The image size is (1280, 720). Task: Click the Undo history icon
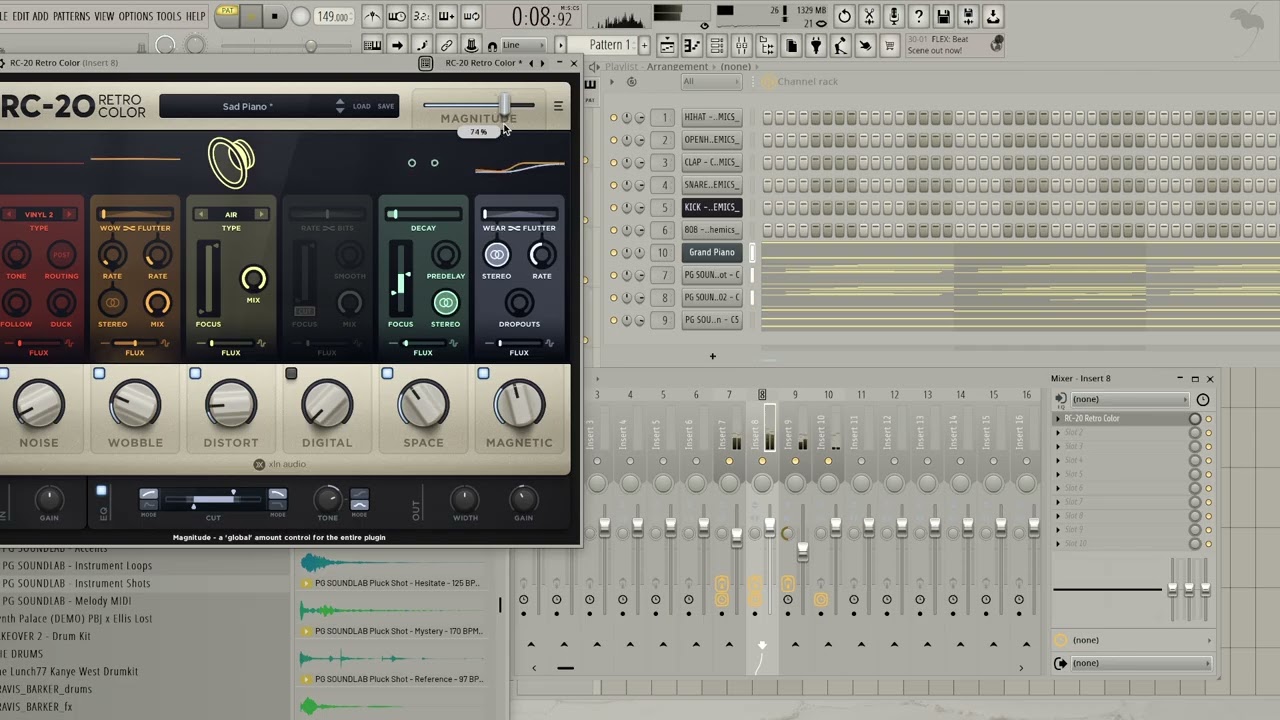pos(845,16)
